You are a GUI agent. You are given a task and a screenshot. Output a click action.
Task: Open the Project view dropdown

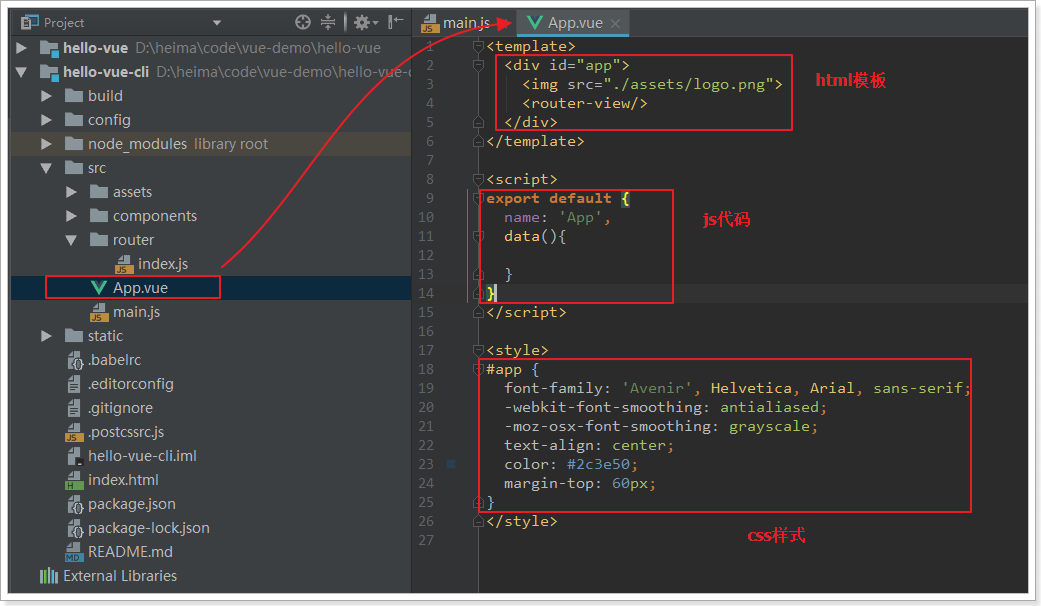click(217, 23)
